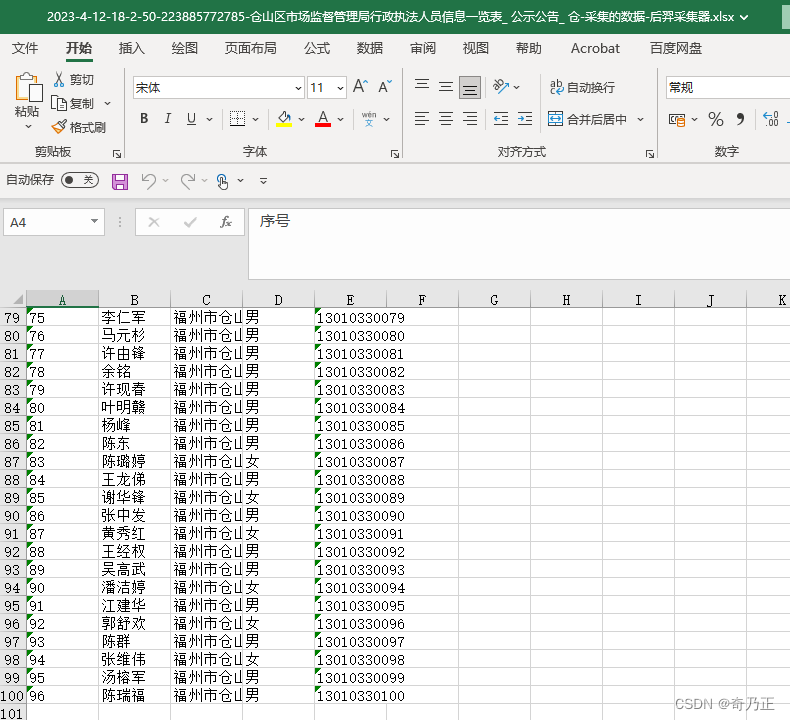Select row header 90
Viewport: 790px width, 720px height.
tap(13, 516)
